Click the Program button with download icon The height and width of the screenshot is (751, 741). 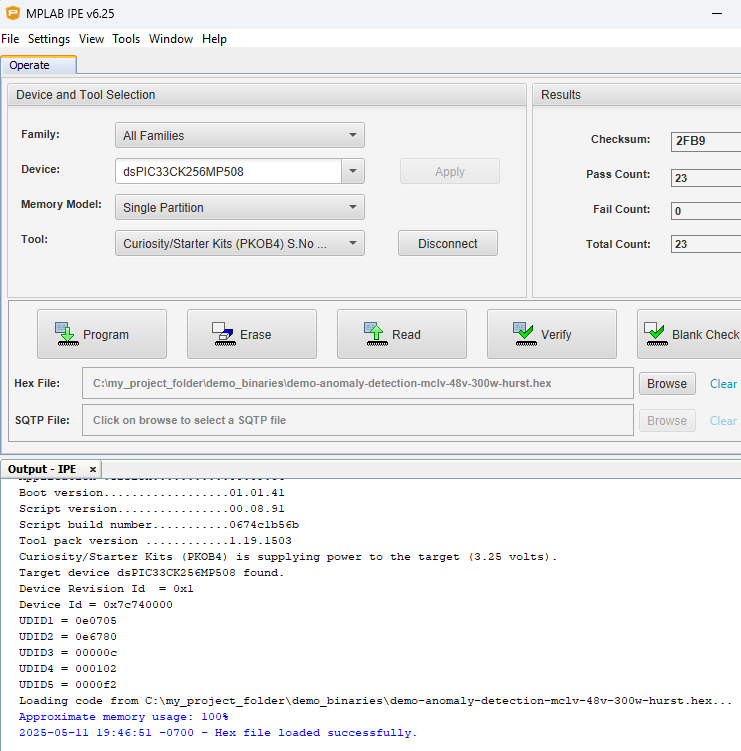tap(102, 334)
